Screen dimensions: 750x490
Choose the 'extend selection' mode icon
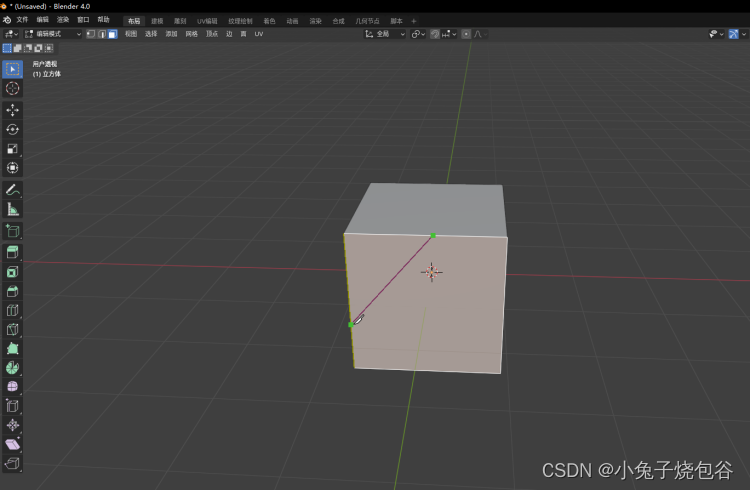click(17, 48)
